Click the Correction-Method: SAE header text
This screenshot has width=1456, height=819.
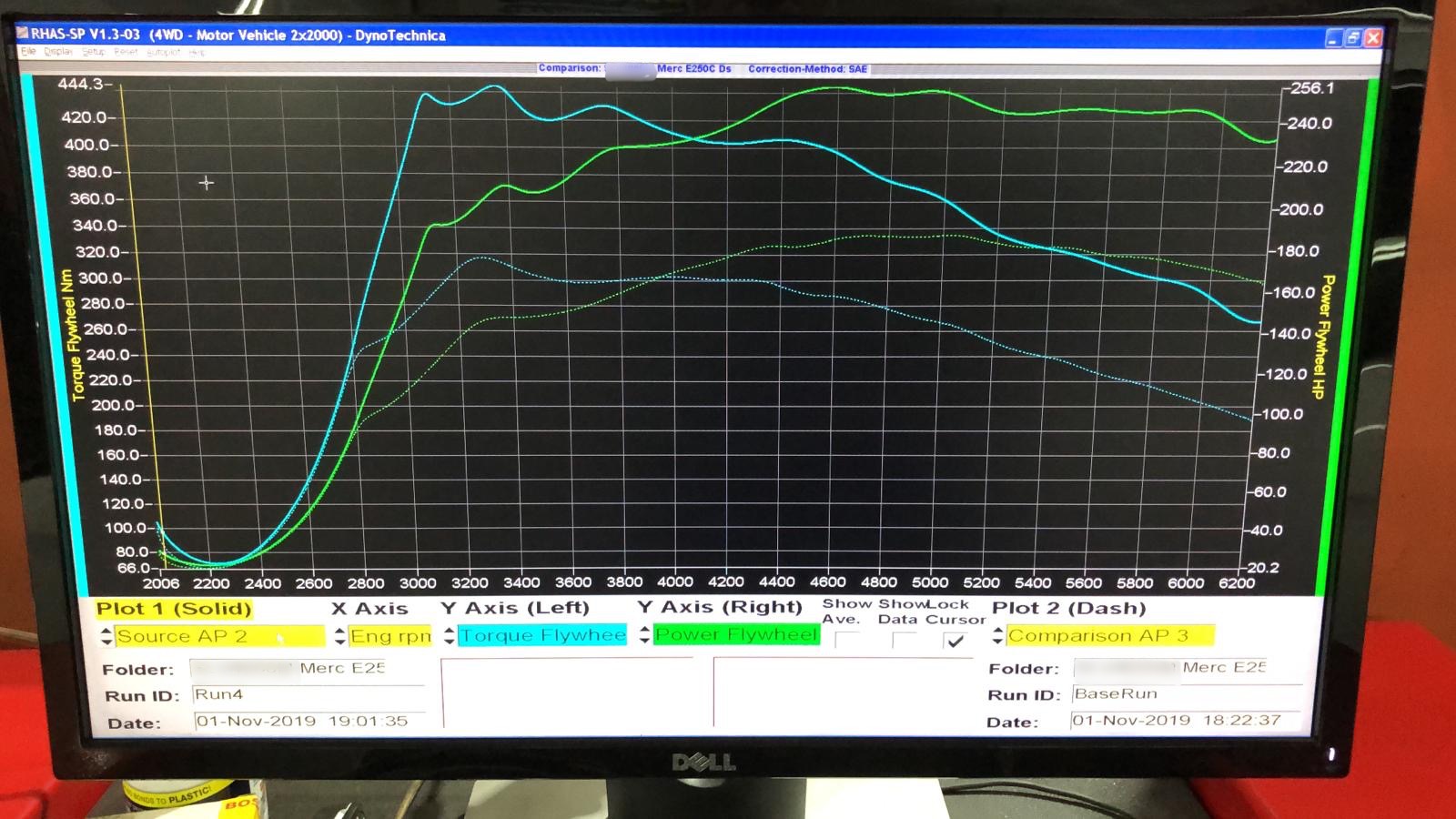point(807,69)
